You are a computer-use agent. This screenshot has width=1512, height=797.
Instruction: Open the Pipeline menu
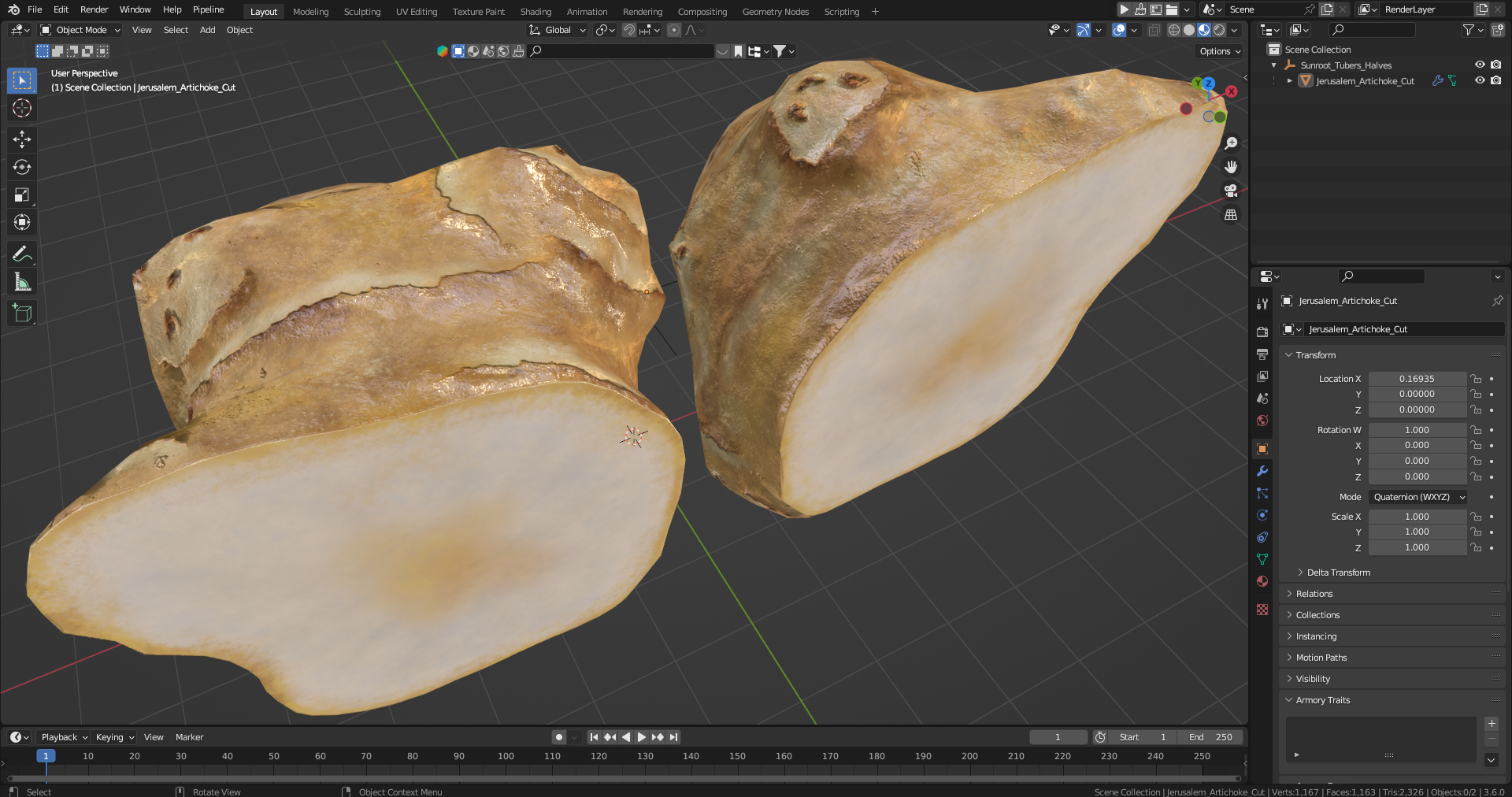[208, 9]
